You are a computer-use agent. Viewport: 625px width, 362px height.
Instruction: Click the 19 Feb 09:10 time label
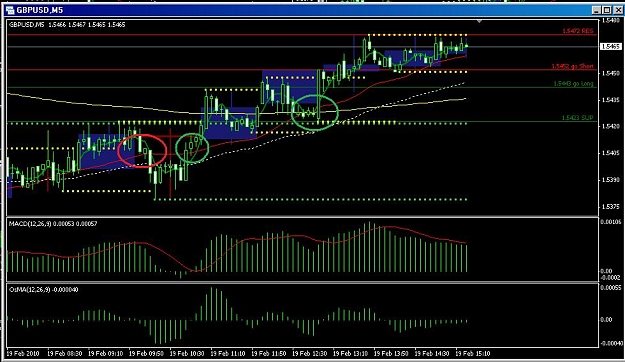(x=106, y=353)
